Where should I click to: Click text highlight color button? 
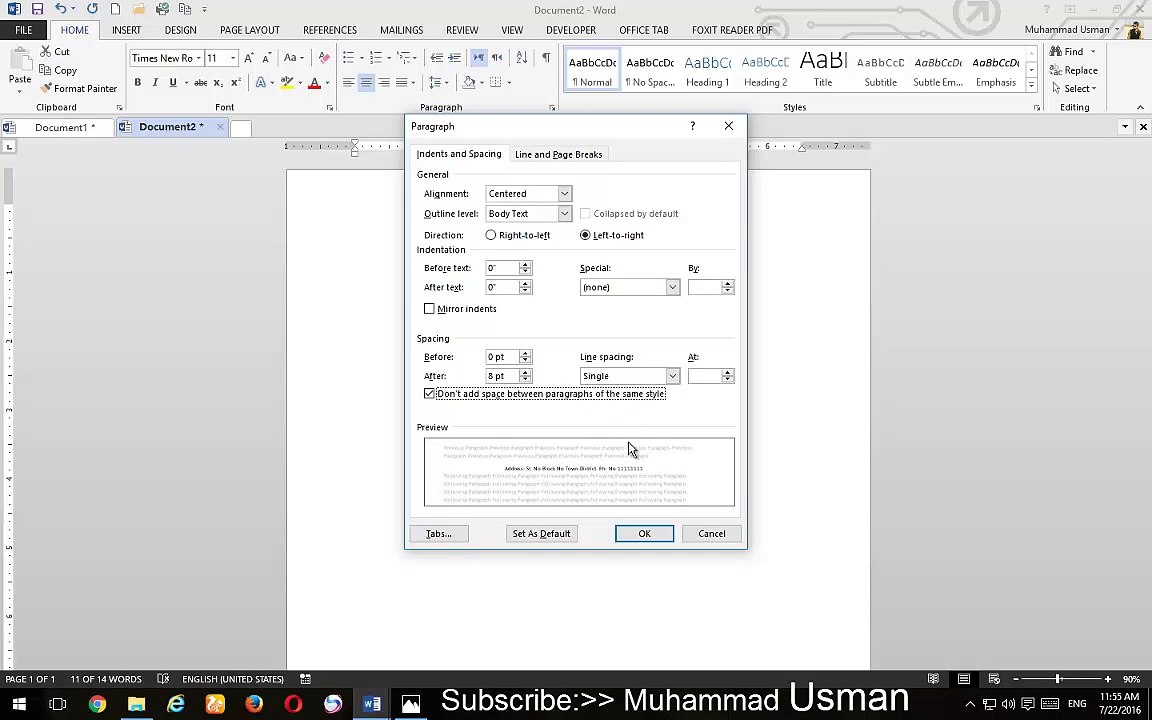[x=287, y=83]
